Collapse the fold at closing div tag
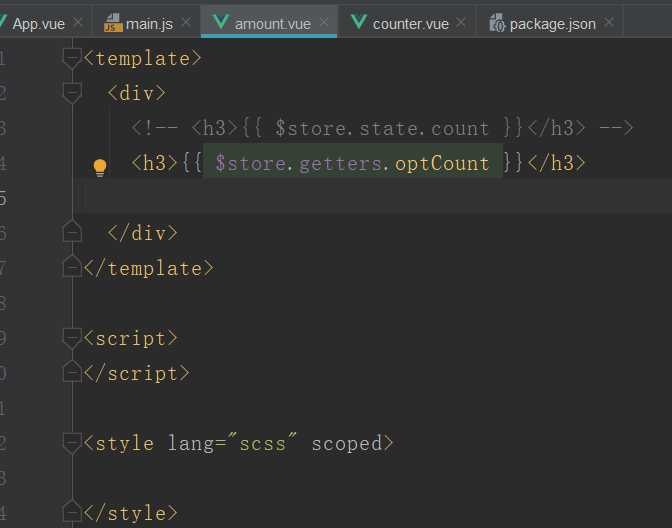The width and height of the screenshot is (672, 528). coord(72,231)
